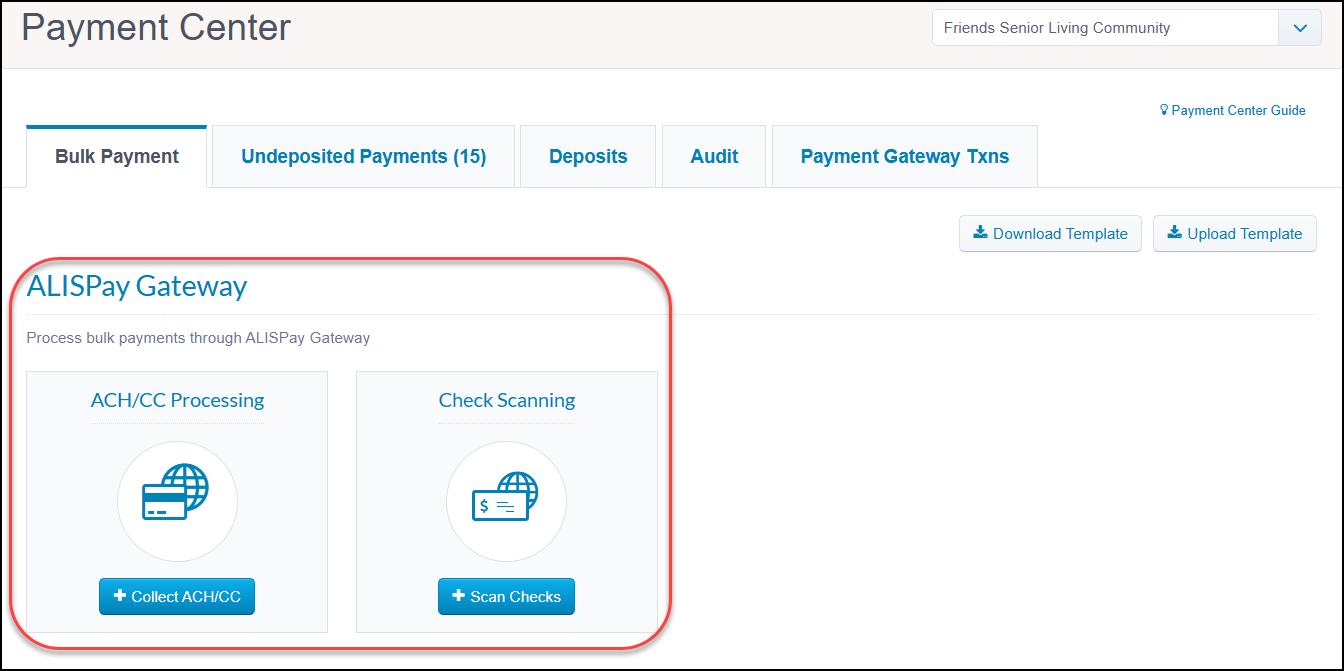Click the Check Scanning heading
The height and width of the screenshot is (671, 1344).
pos(507,400)
